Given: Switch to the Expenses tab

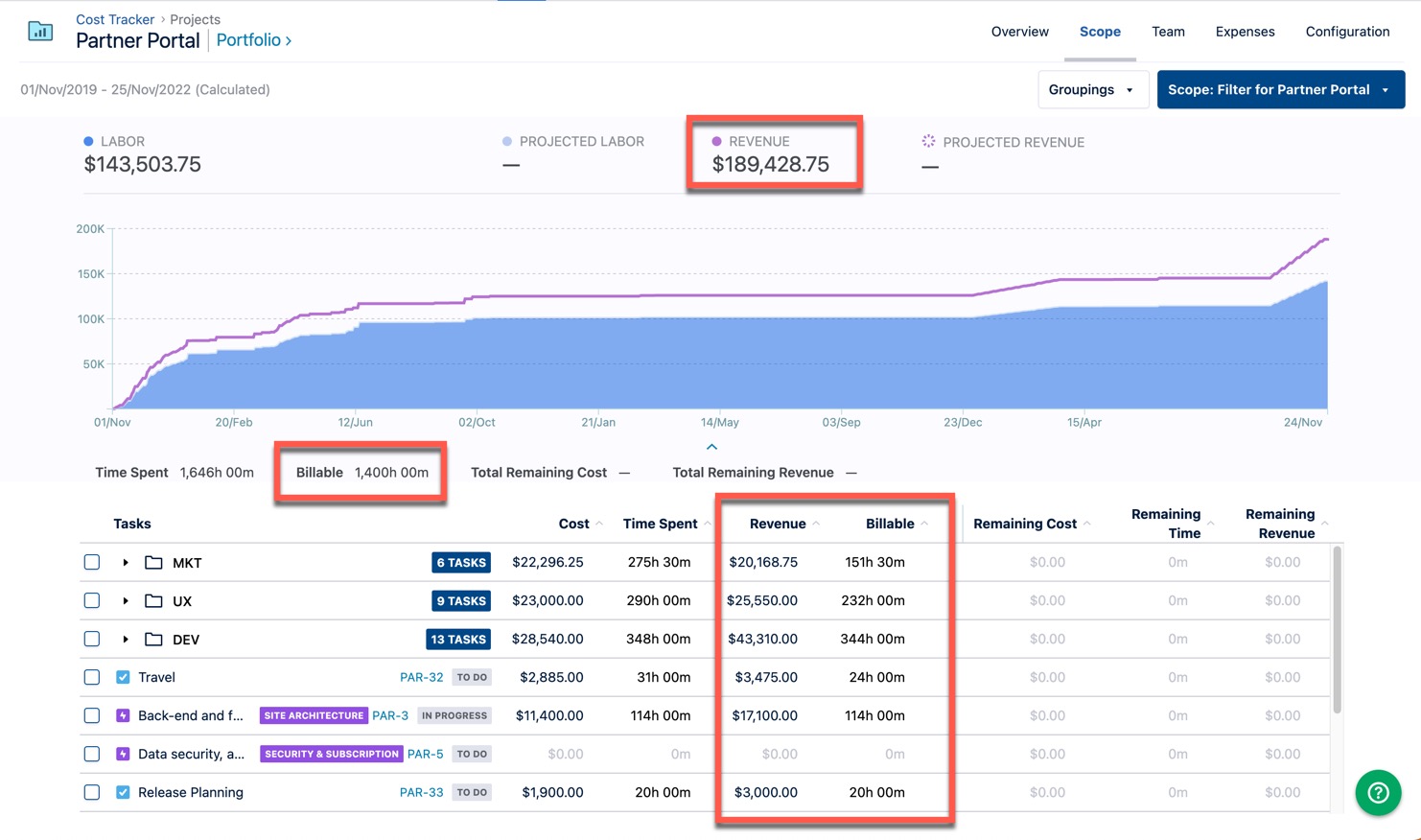Looking at the screenshot, I should coord(1245,32).
